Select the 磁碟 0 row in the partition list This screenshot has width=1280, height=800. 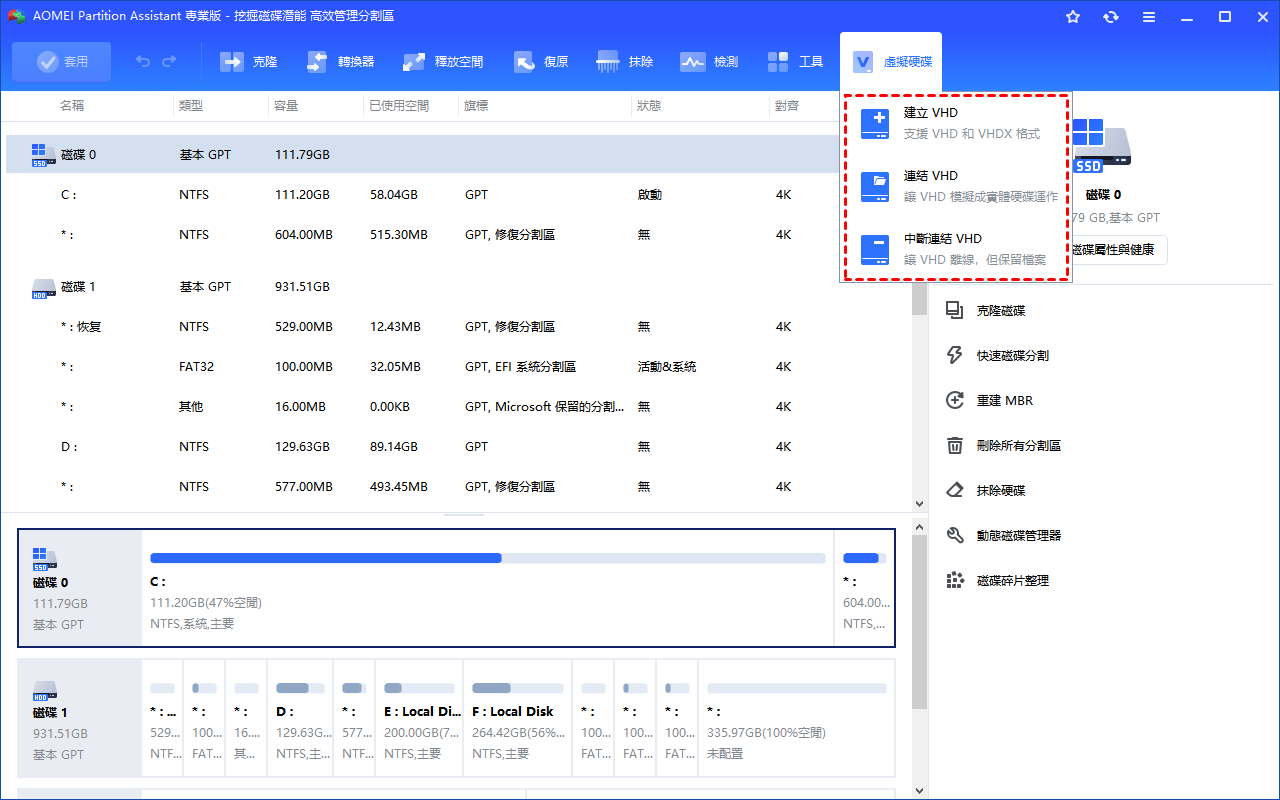[422, 155]
